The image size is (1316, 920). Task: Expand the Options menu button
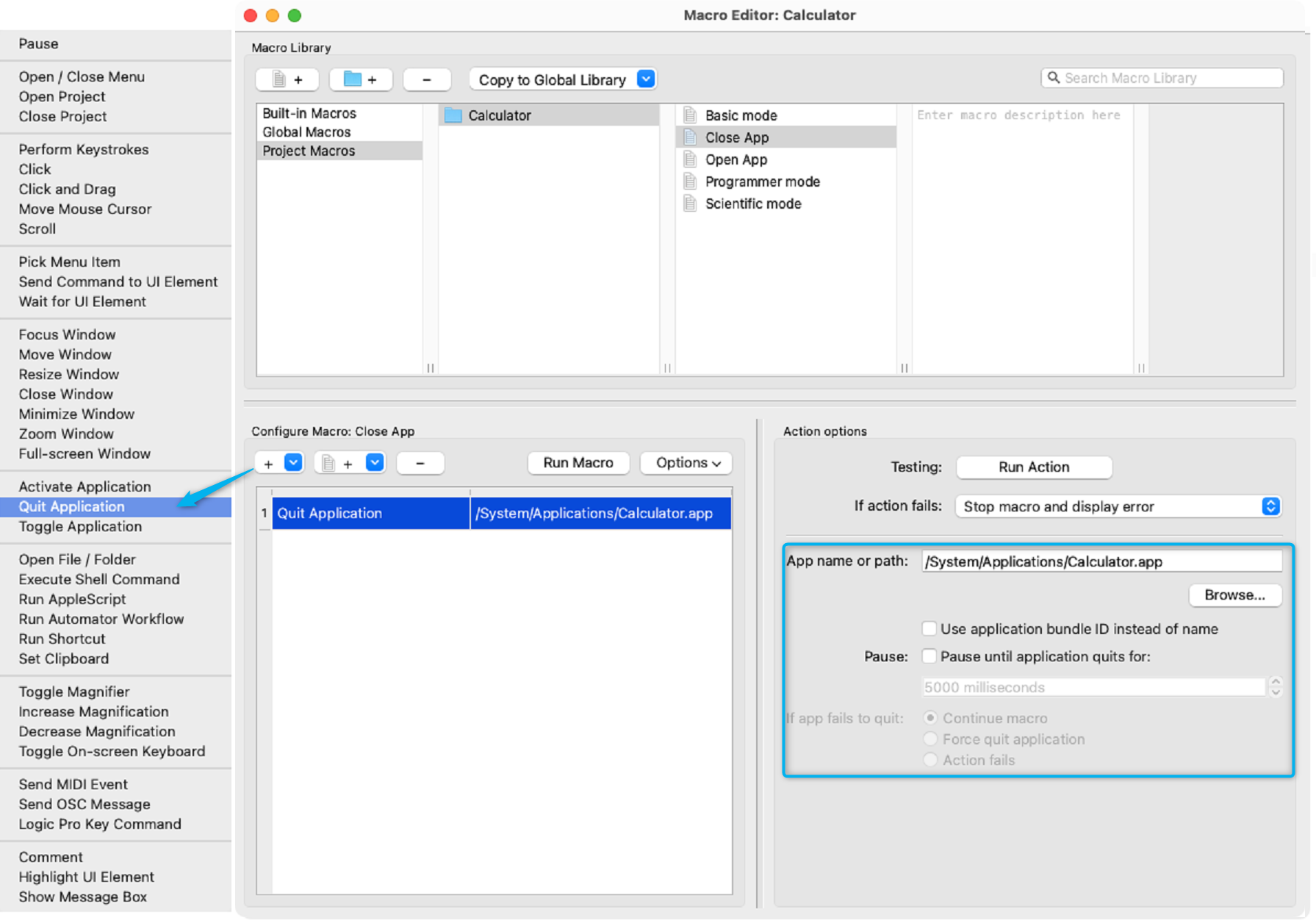tap(686, 463)
